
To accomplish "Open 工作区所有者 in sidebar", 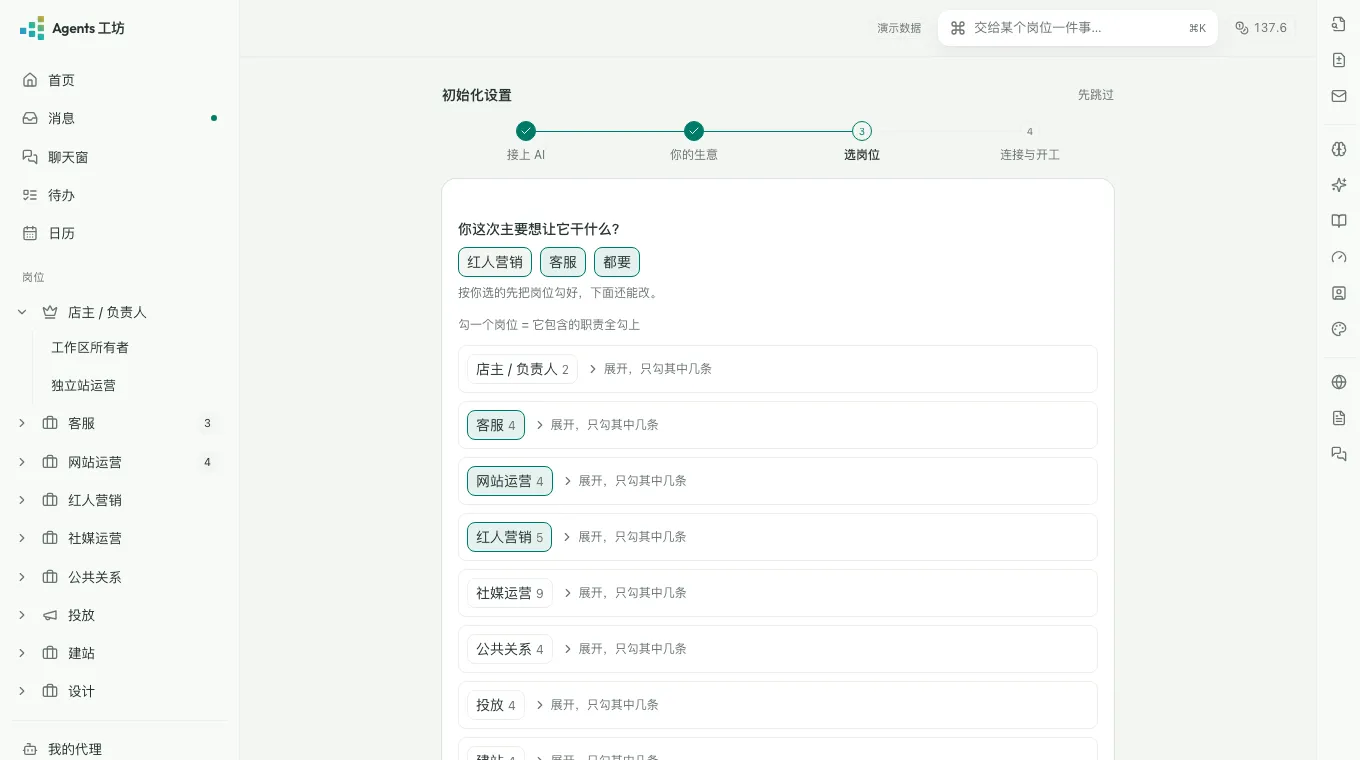I will (90, 348).
